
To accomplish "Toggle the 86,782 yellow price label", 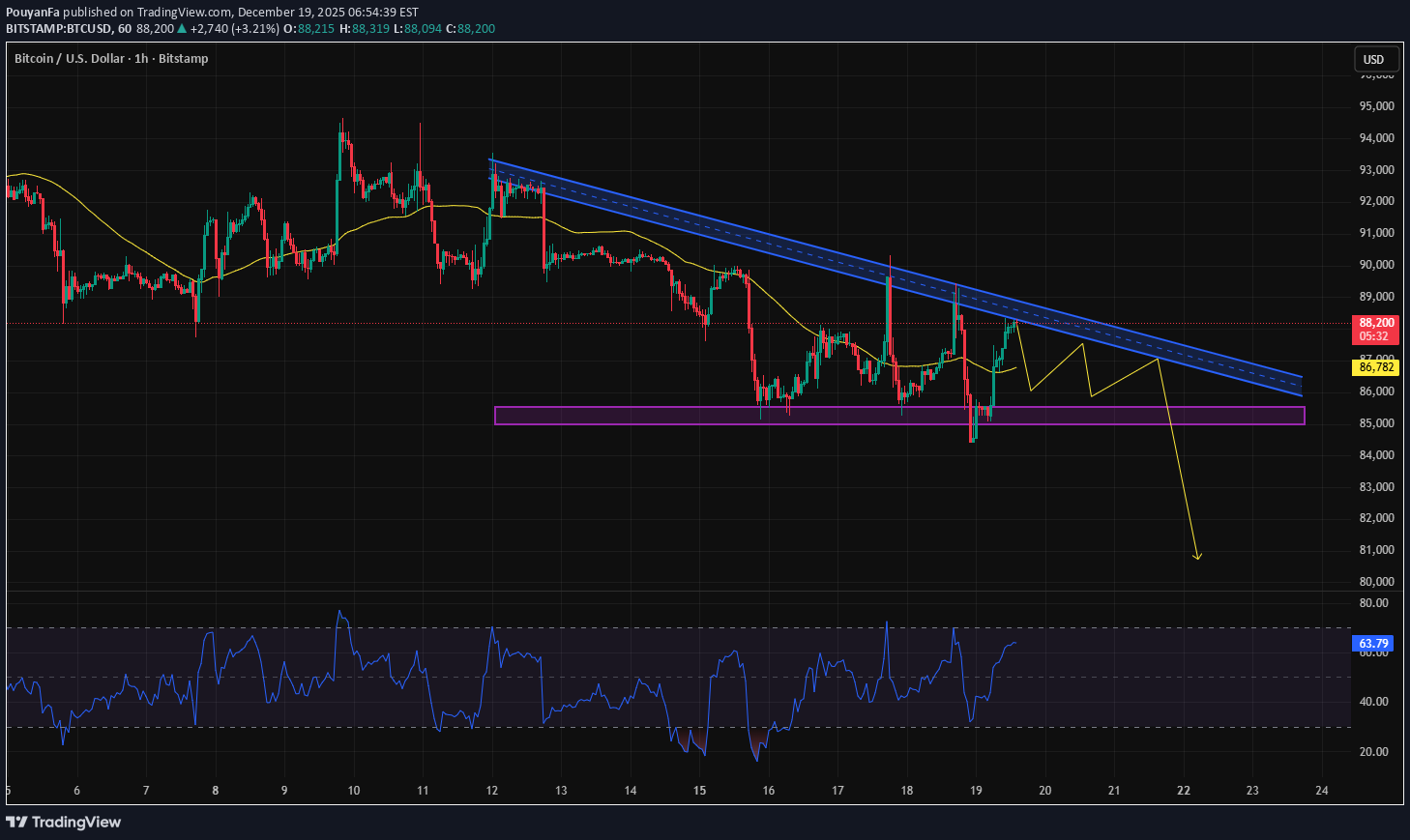I will (1373, 367).
